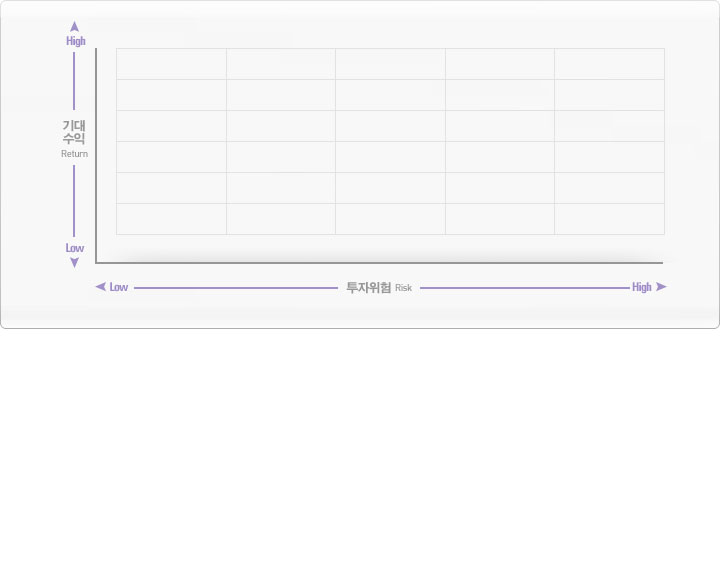Viewport: 720px width, 567px height.
Task: Click the downward arrow below the vertical Low label
Action: point(74,263)
